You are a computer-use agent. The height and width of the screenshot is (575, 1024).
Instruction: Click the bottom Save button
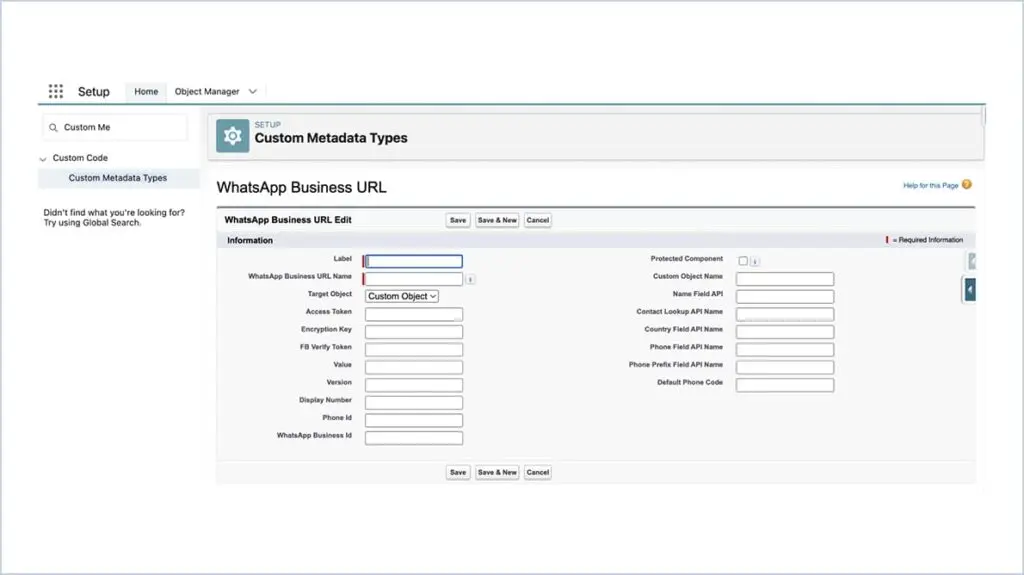tap(458, 472)
